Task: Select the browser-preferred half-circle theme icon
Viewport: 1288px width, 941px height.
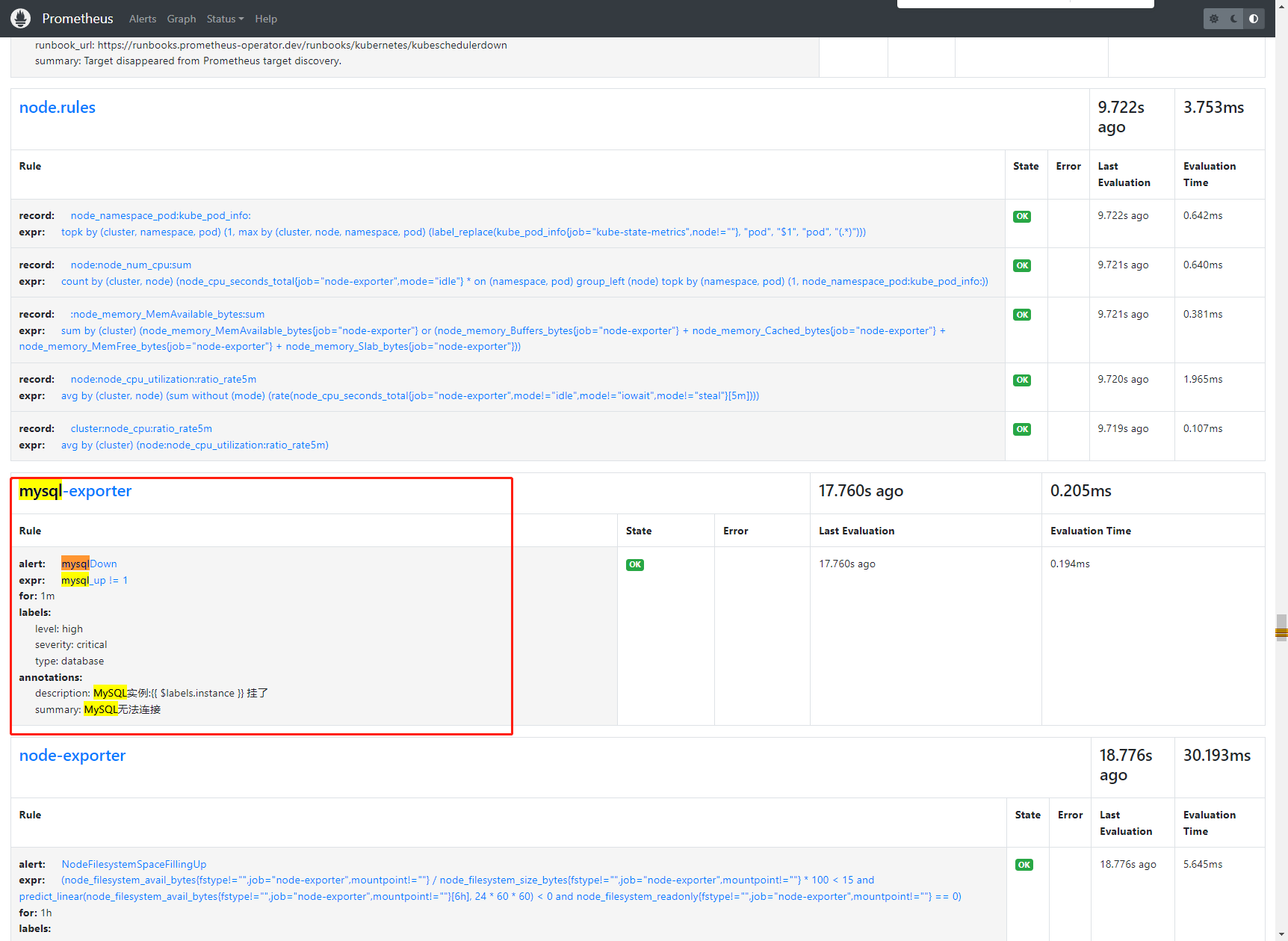Action: tap(1254, 19)
